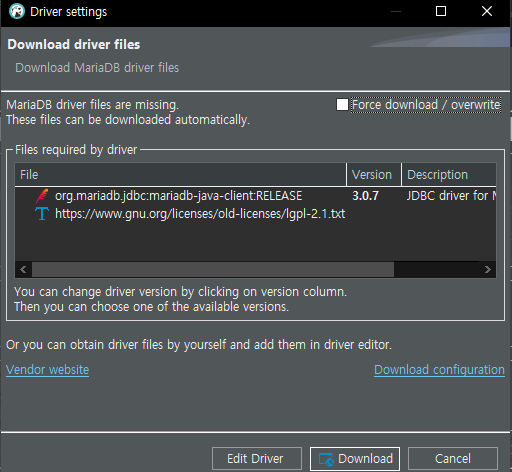
Task: Click the Edit Driver button
Action: pos(257,459)
